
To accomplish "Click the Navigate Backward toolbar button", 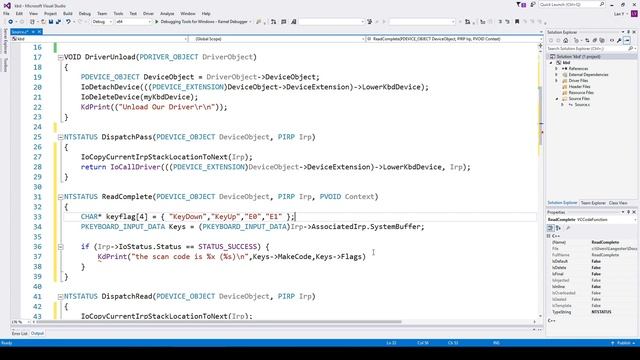I will coord(11,22).
